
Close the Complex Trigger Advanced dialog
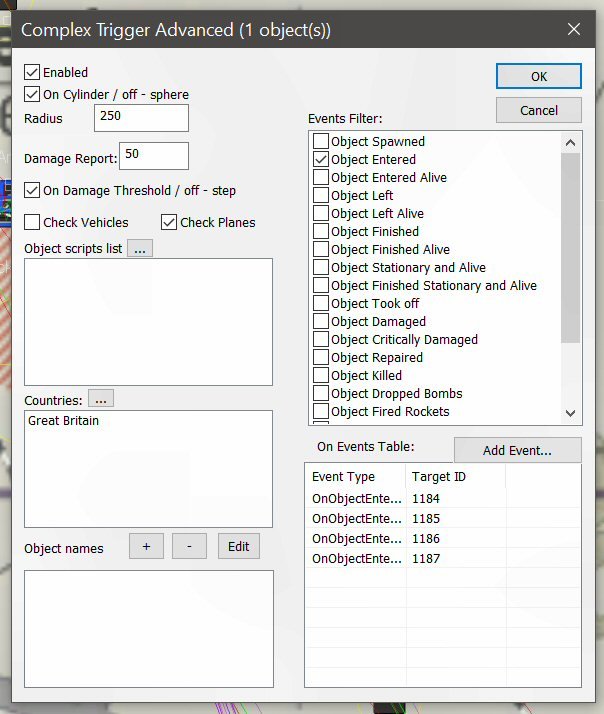(x=574, y=29)
